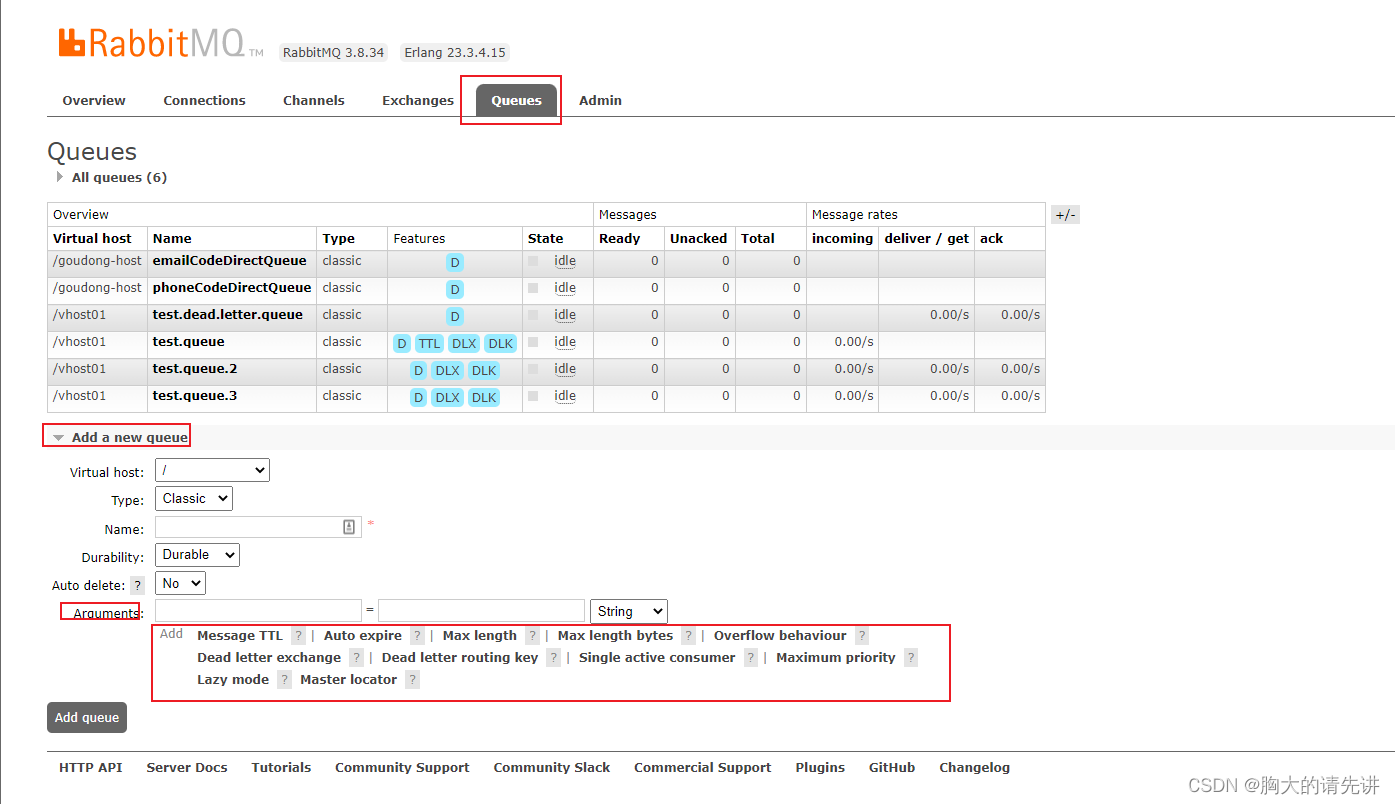Viewport: 1395px width, 804px height.
Task: Click the RabbitMQ logo
Action: (x=160, y=44)
